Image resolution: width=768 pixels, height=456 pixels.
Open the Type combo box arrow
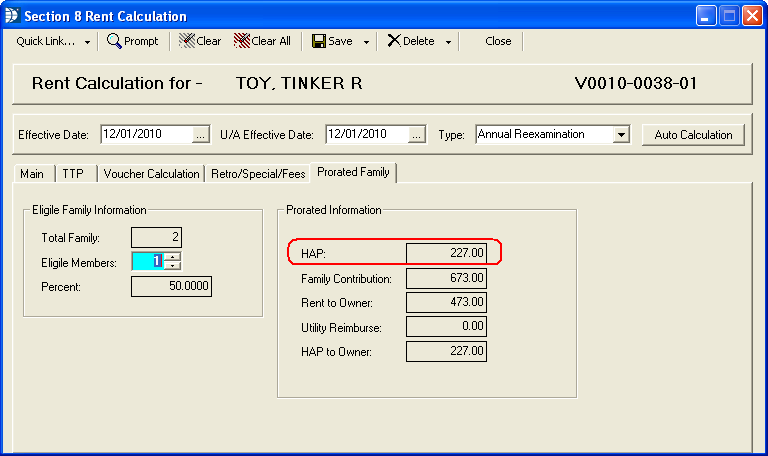coord(621,134)
